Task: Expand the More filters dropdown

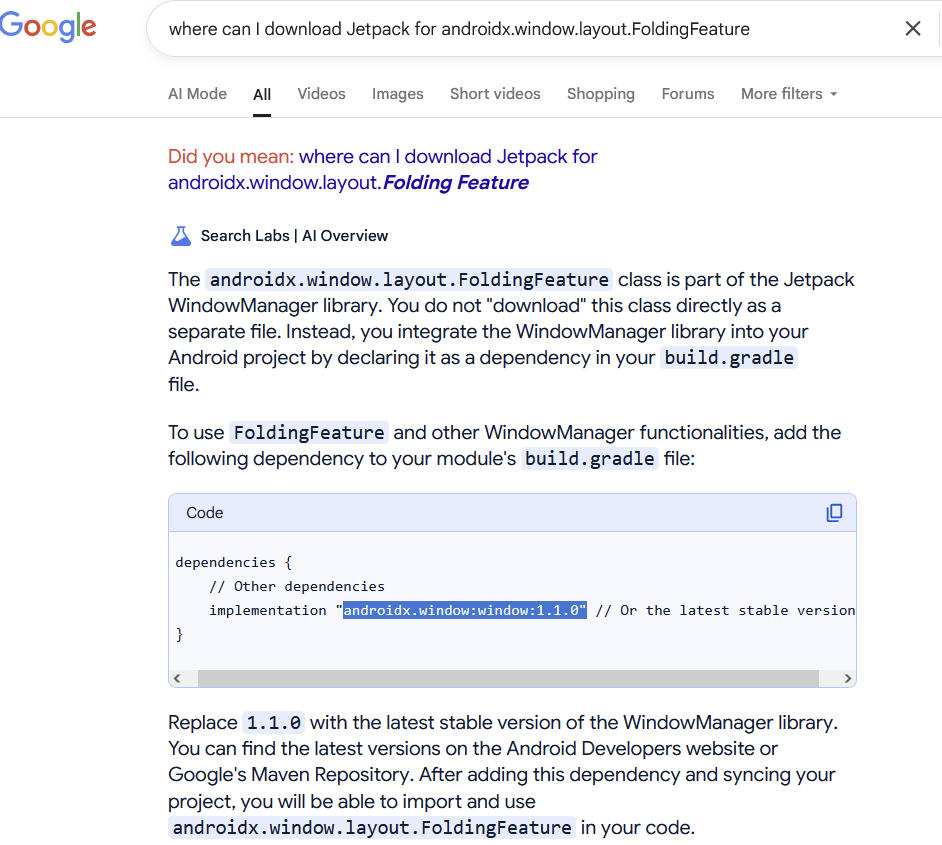Action: pyautogui.click(x=789, y=94)
